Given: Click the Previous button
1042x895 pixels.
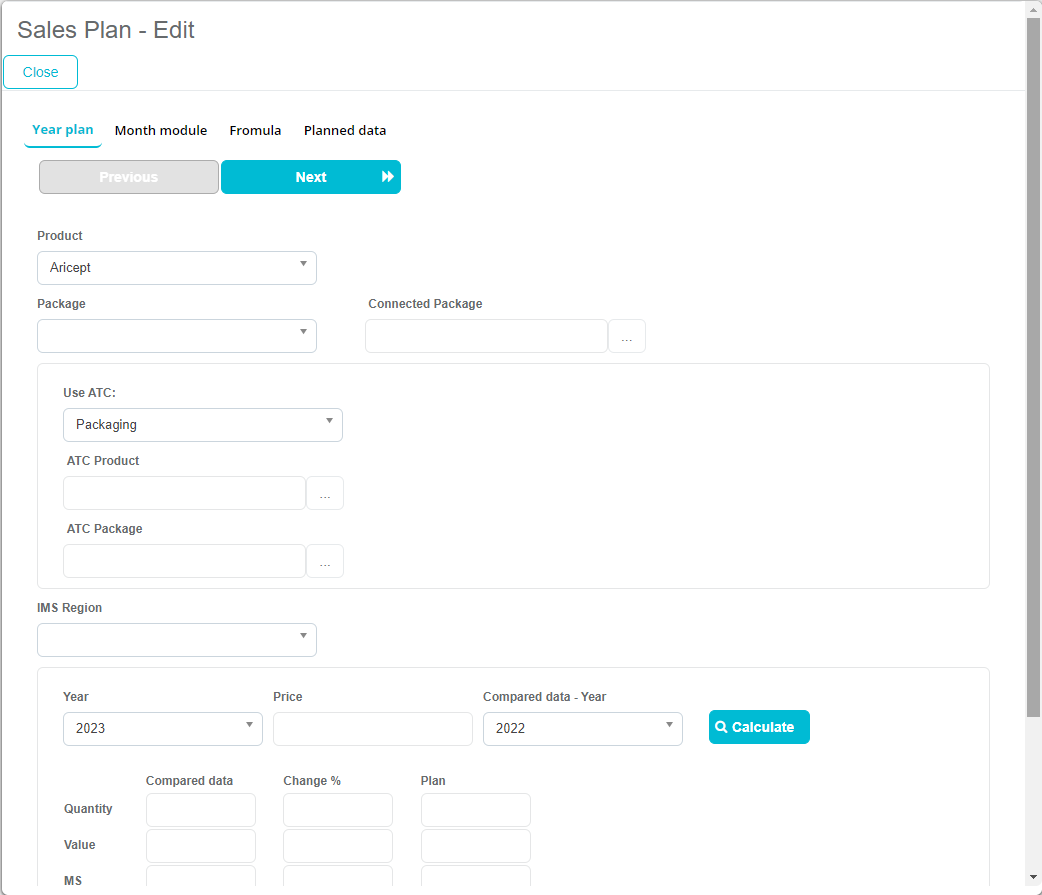Looking at the screenshot, I should 129,177.
